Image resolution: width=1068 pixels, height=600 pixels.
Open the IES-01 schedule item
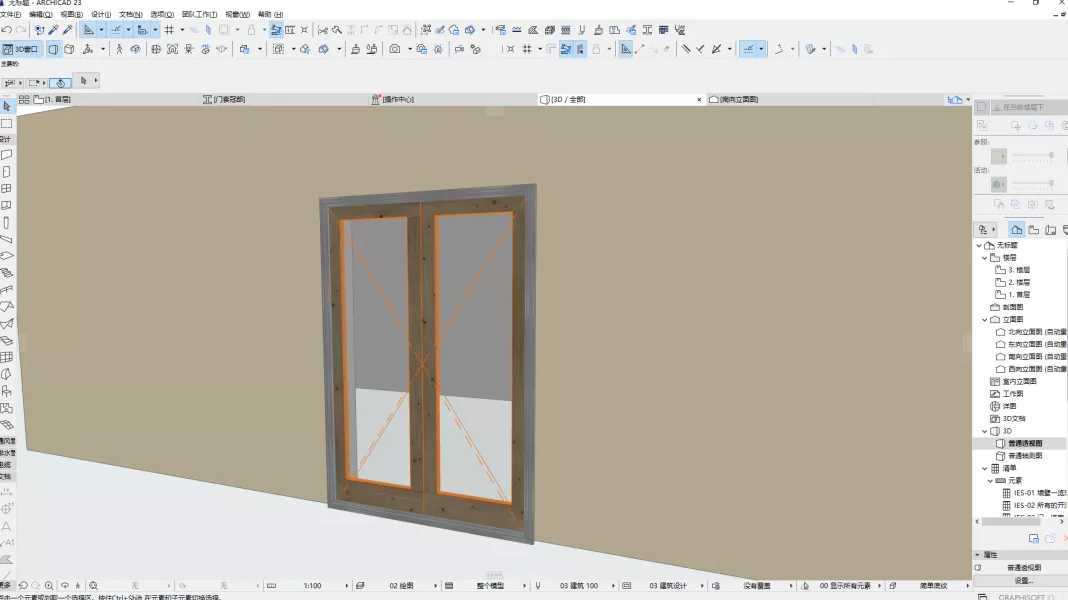[1034, 493]
